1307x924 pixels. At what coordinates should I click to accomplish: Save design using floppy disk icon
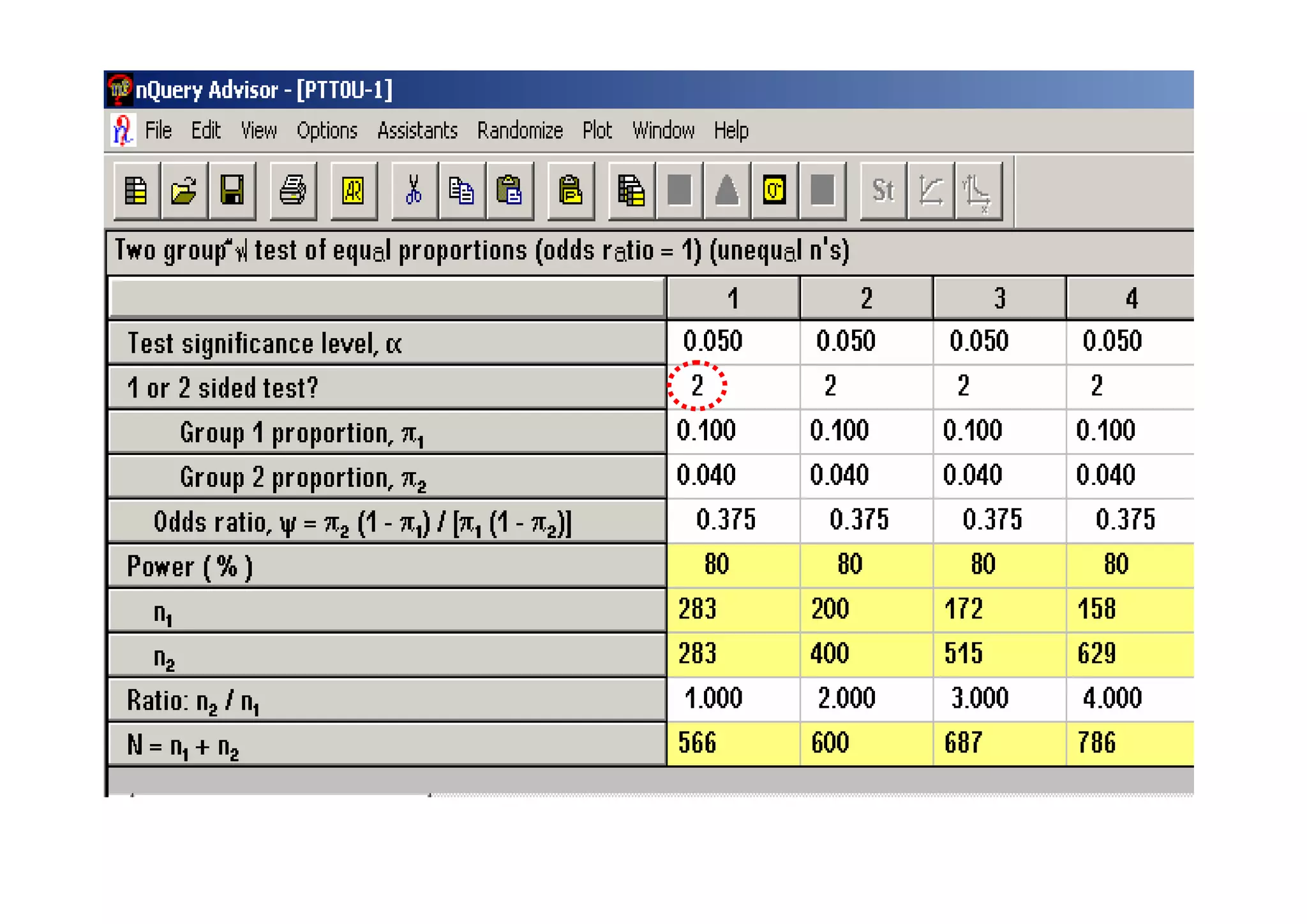[232, 190]
